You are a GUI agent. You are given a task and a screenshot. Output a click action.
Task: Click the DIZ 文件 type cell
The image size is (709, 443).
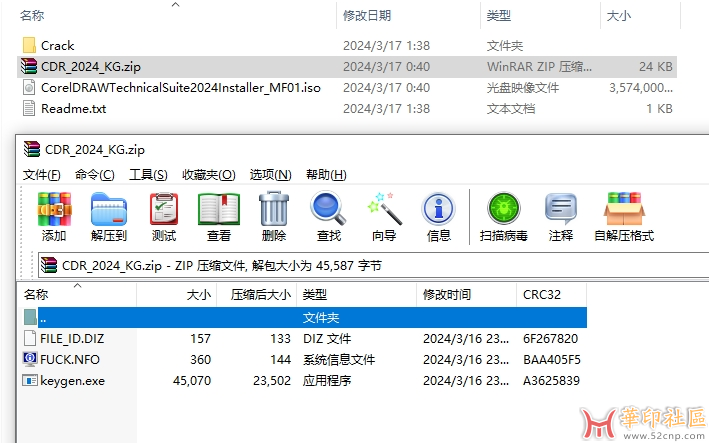[327, 339]
